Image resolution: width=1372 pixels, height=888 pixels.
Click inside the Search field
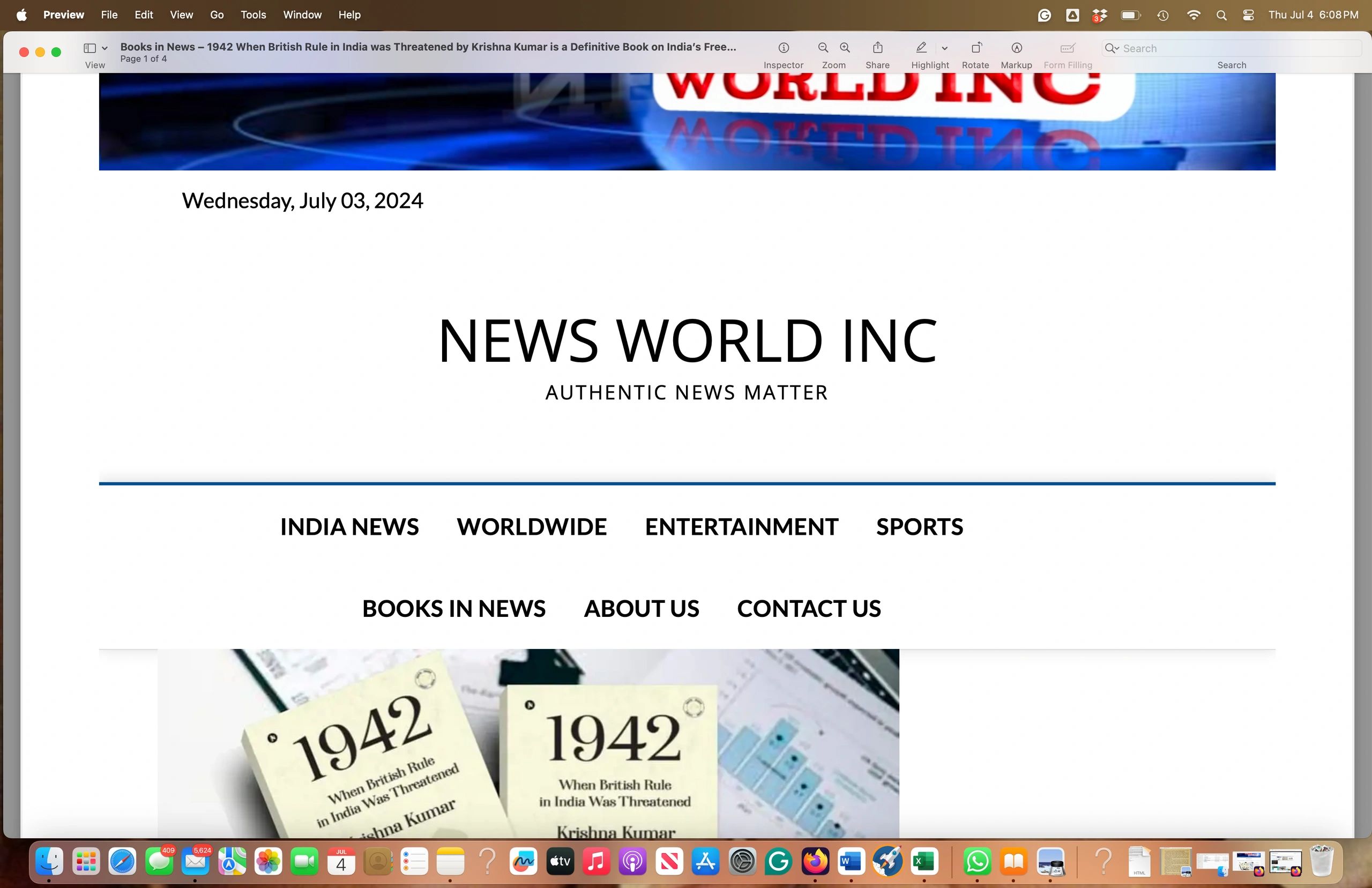[x=1211, y=48]
